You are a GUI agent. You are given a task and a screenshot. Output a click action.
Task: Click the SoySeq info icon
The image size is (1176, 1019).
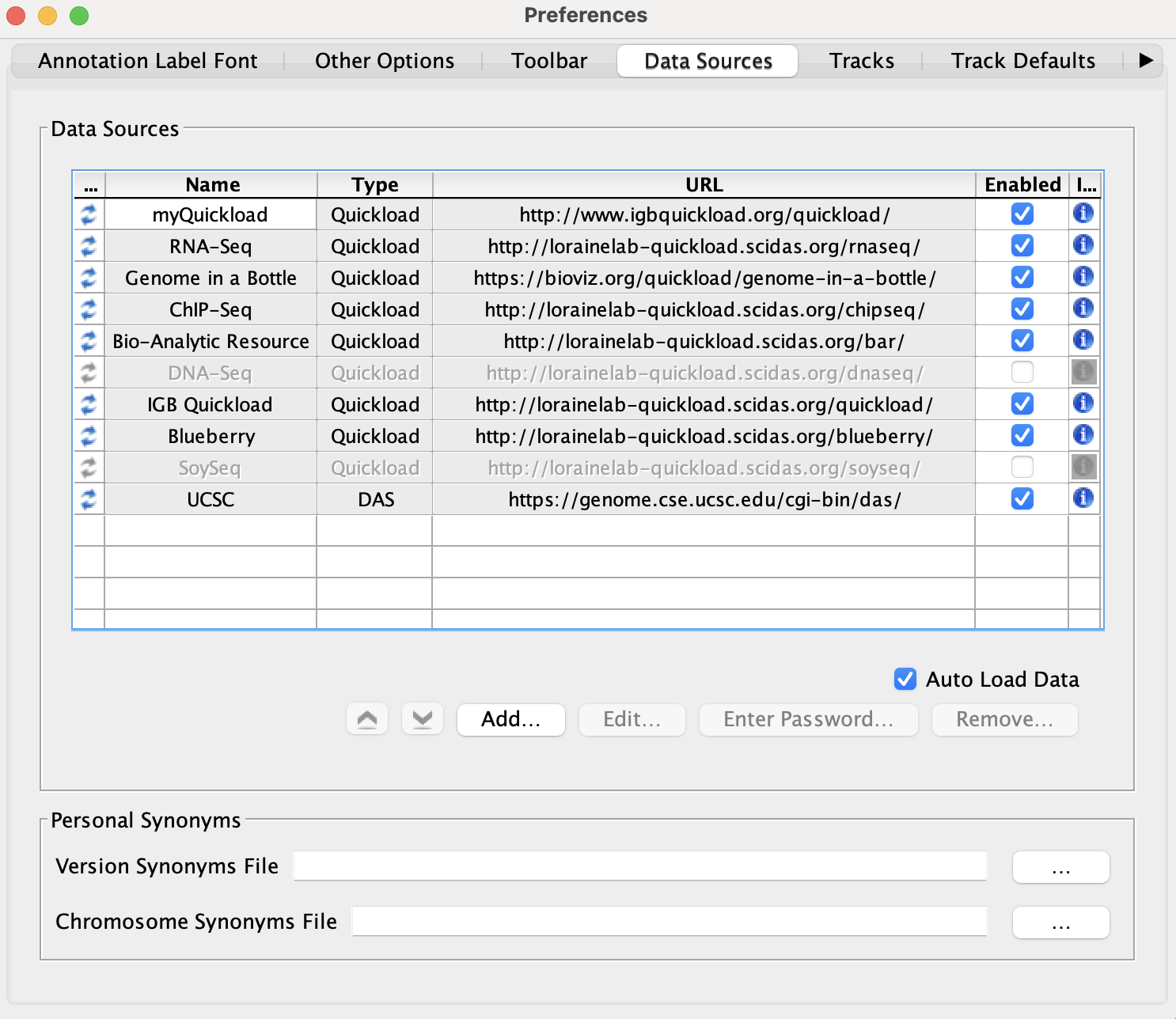click(x=1083, y=467)
